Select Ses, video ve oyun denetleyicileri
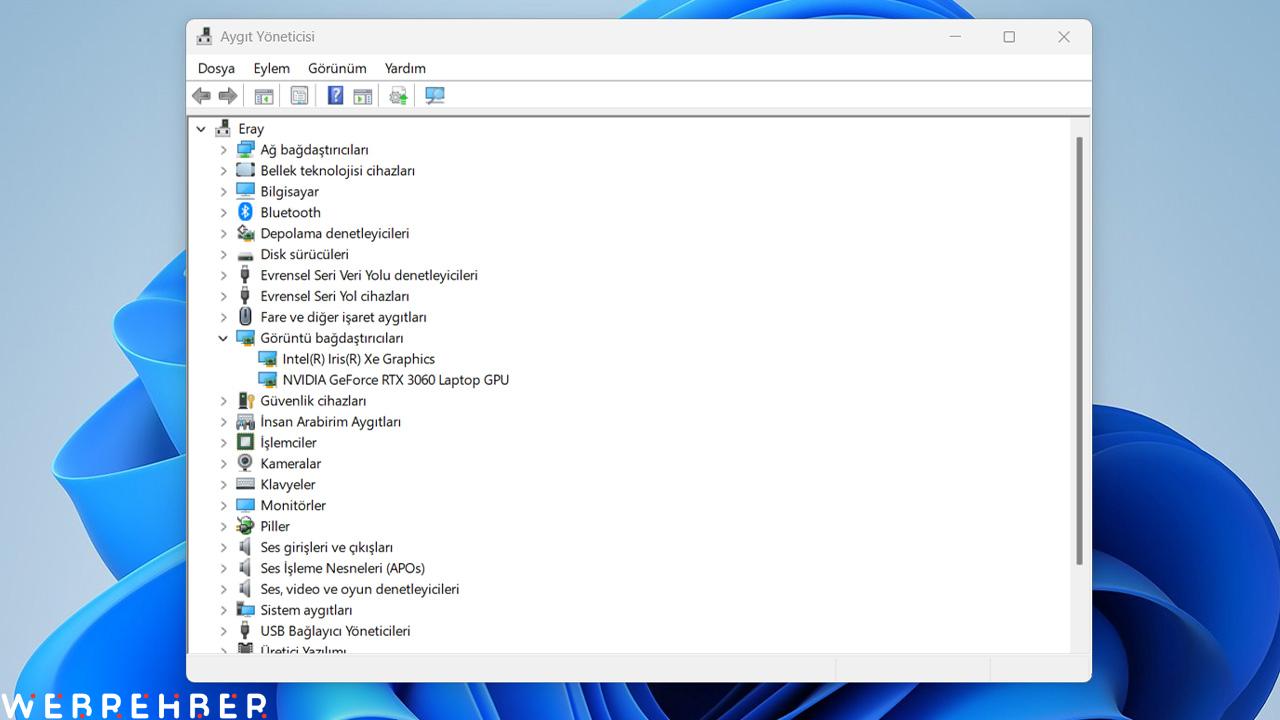 tap(359, 589)
